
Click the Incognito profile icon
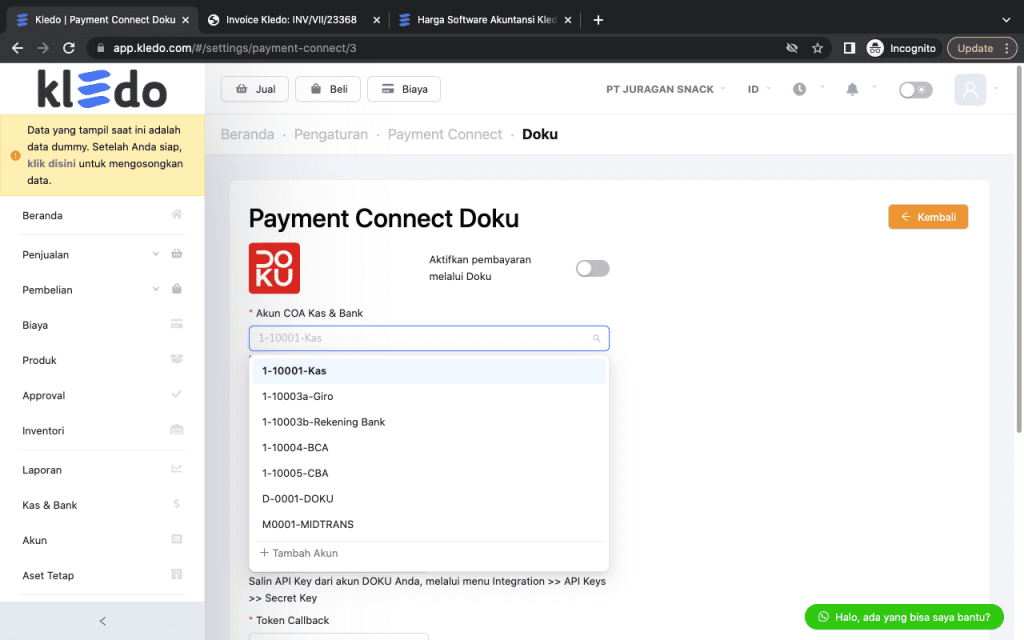pos(875,48)
